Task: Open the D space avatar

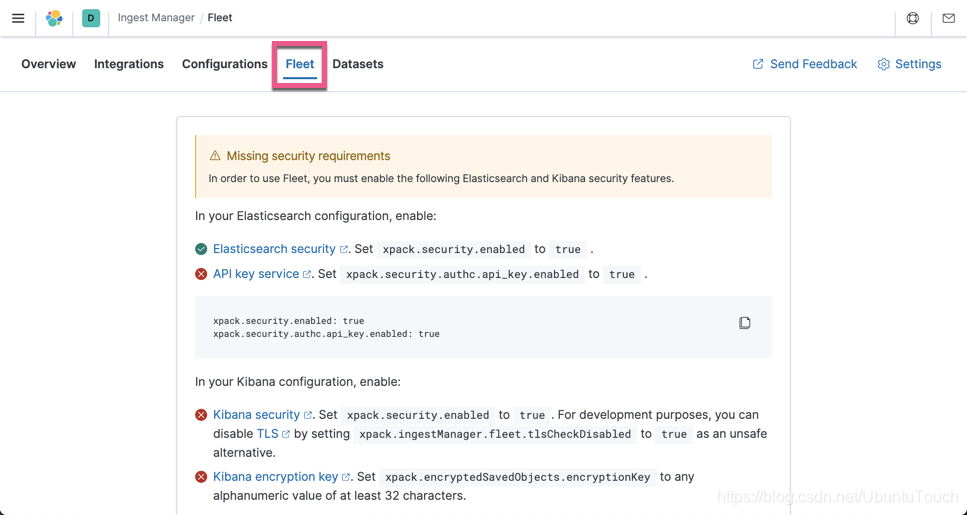Action: pos(91,18)
